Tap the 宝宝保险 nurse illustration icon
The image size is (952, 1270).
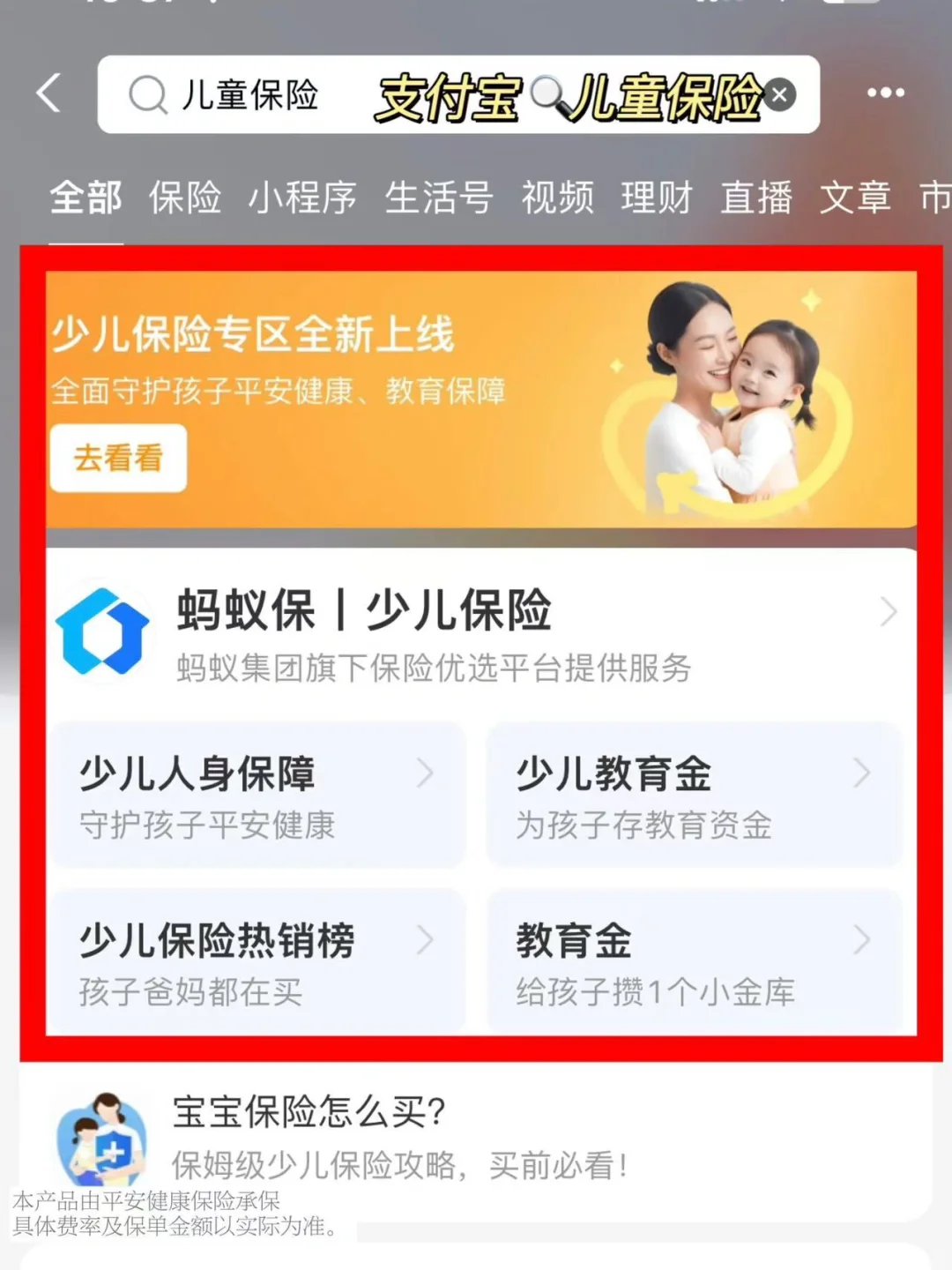[102, 1139]
